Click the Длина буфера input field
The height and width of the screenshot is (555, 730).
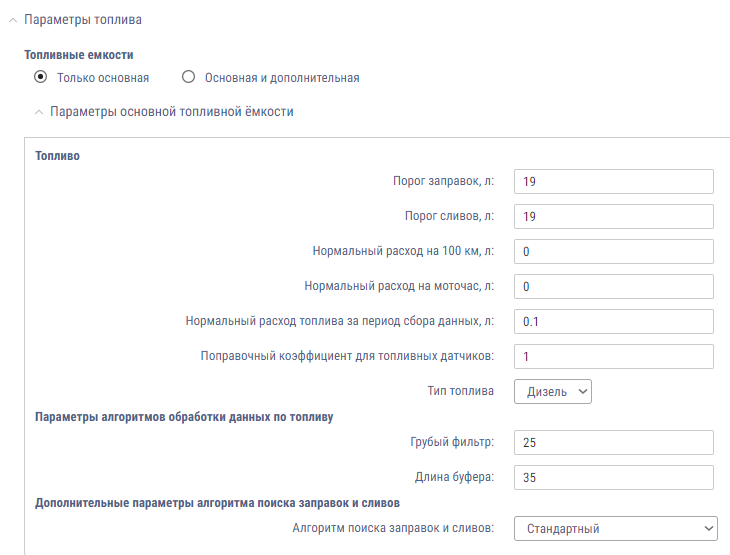613,477
